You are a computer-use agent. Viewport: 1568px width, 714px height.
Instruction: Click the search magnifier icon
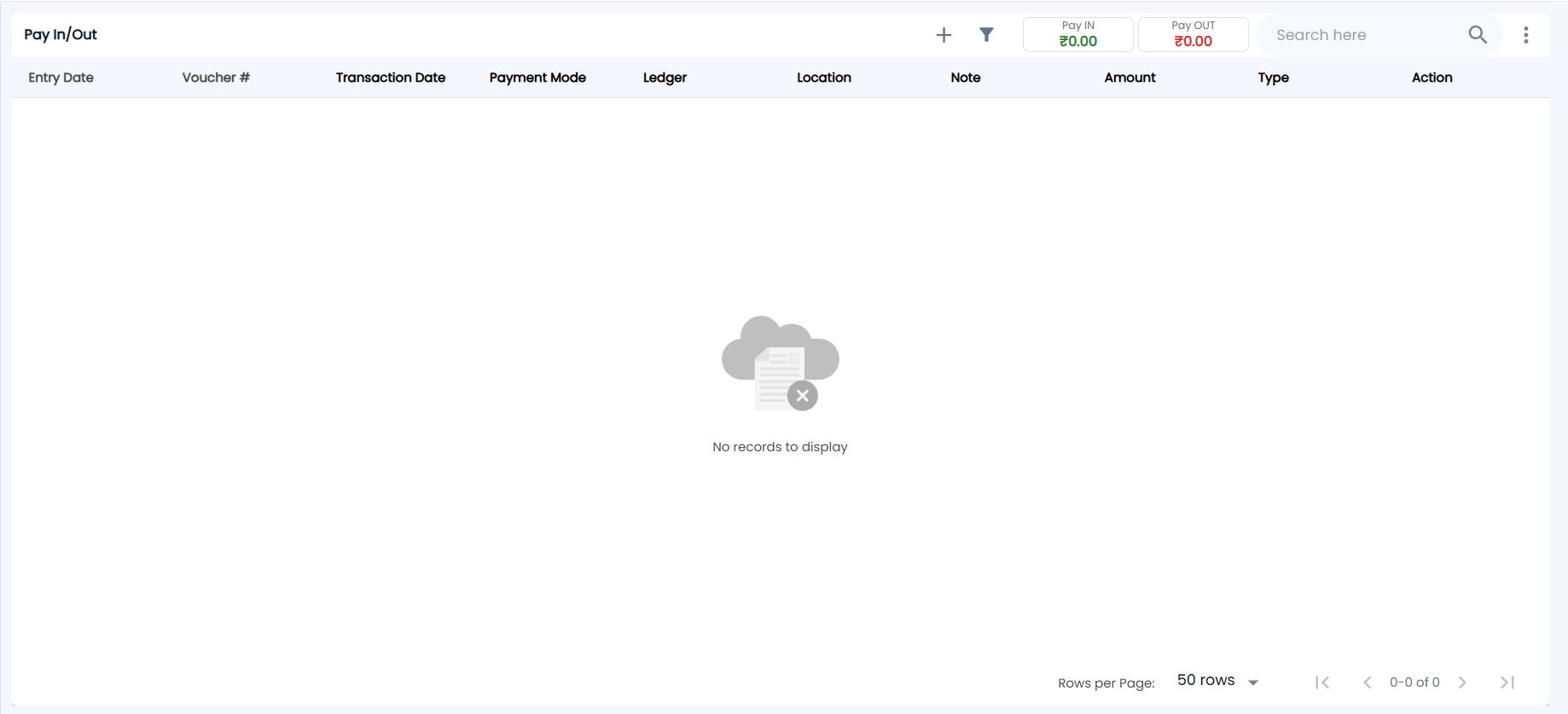1478,35
